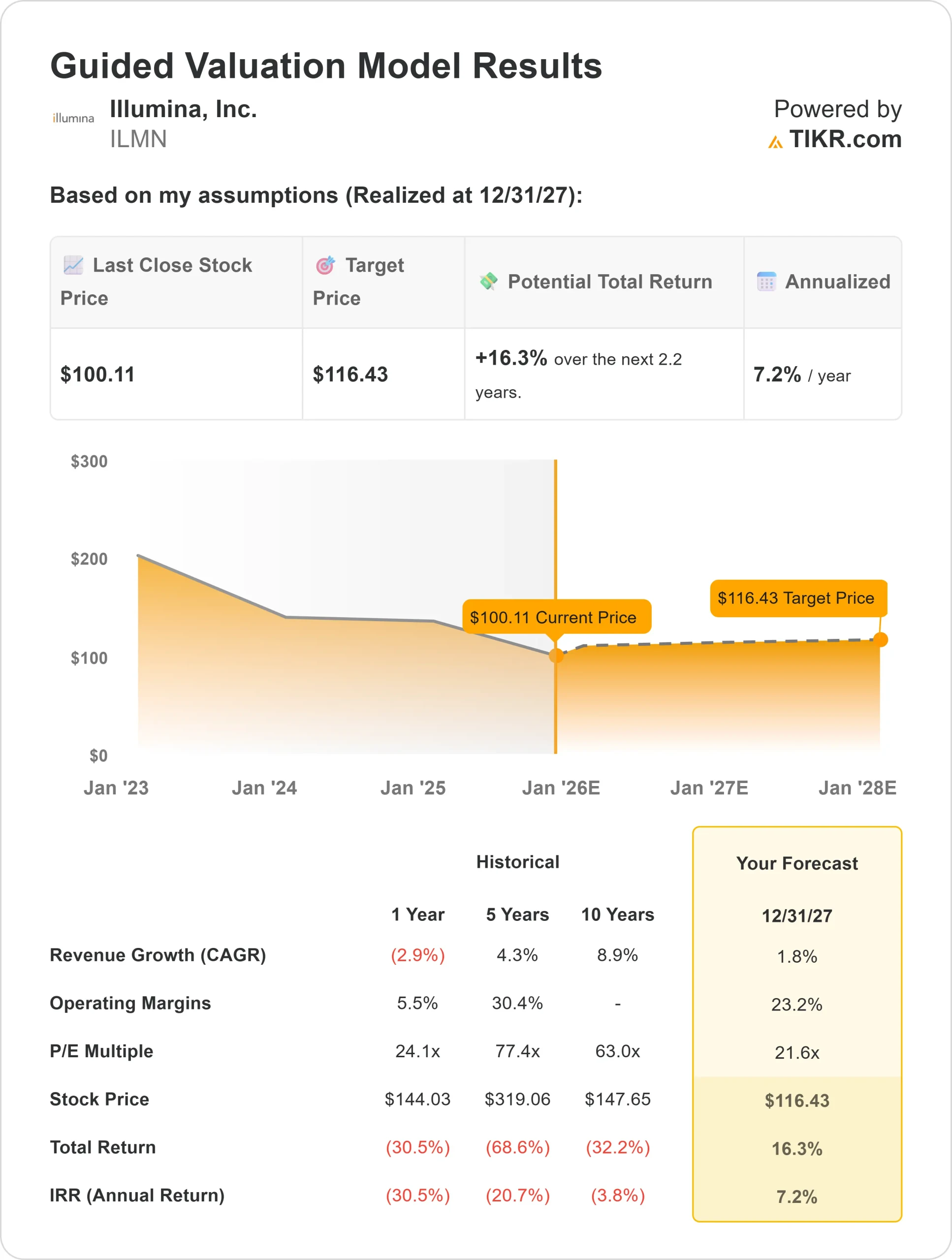Click the Revenue Growth (CAGR) row label
The width and height of the screenshot is (952, 1260).
[158, 955]
